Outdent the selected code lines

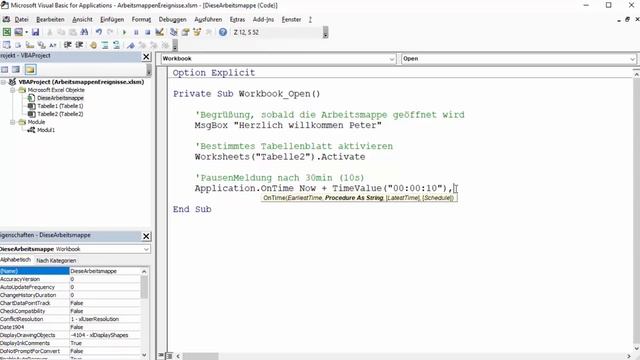point(79,45)
